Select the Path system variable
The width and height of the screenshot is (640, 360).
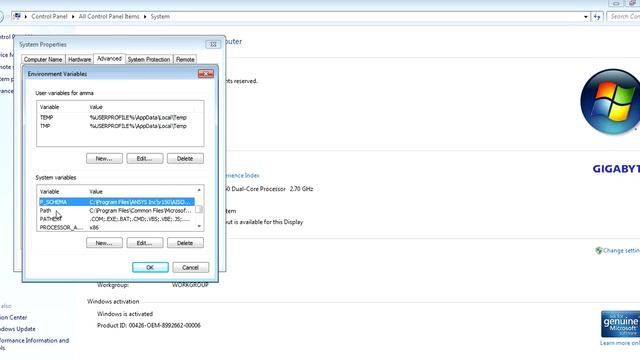117,211
